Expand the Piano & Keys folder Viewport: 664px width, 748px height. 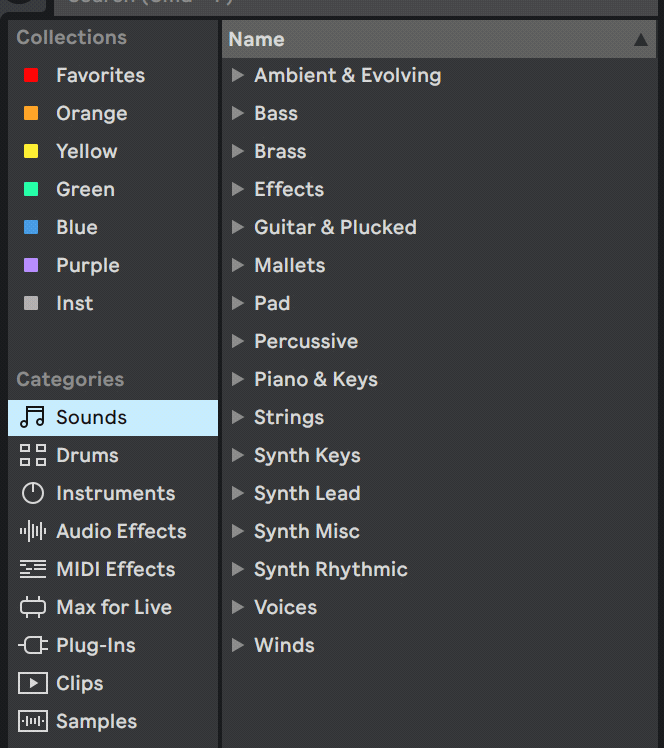[x=238, y=379]
